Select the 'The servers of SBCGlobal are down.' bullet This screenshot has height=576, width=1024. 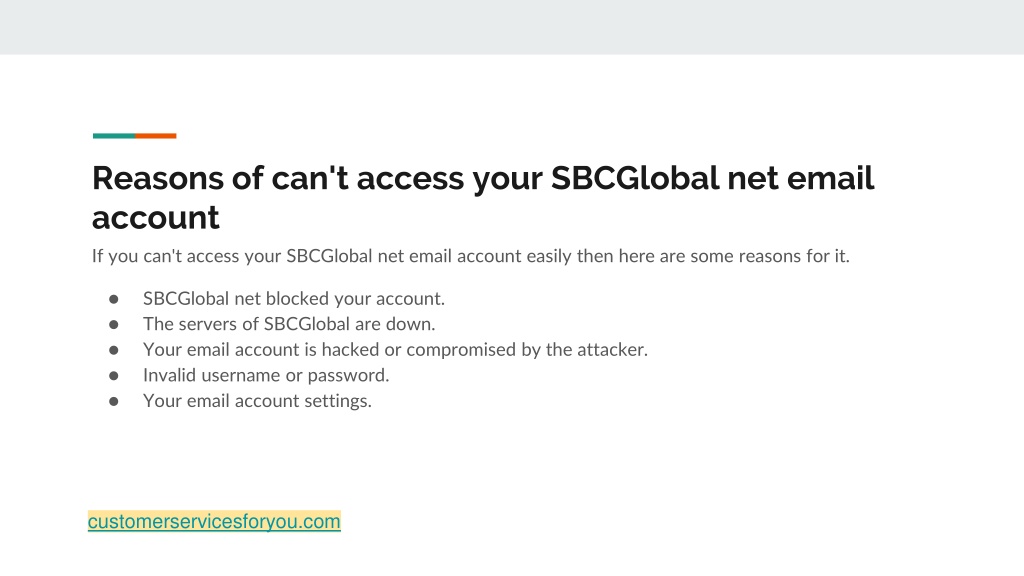click(x=289, y=324)
